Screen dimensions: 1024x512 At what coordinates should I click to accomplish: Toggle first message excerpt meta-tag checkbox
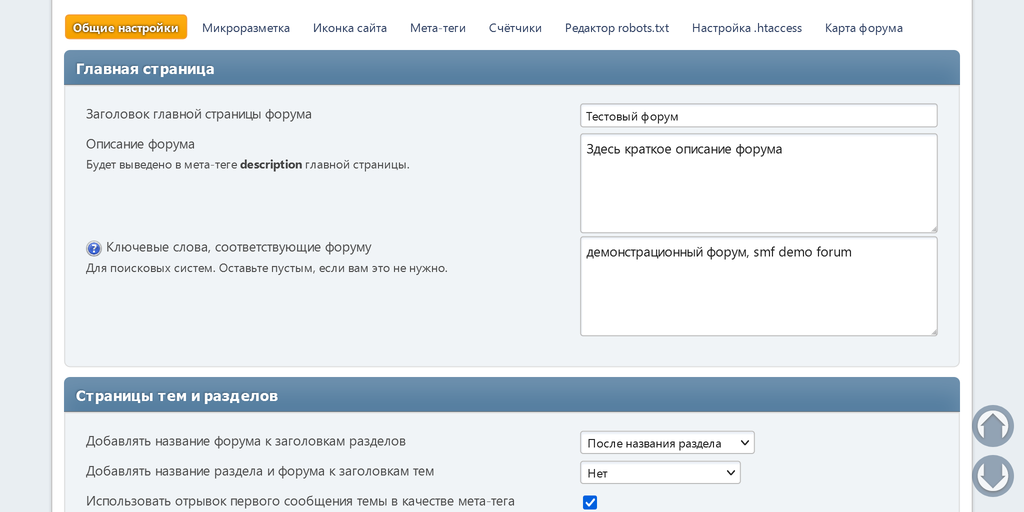[x=590, y=502]
